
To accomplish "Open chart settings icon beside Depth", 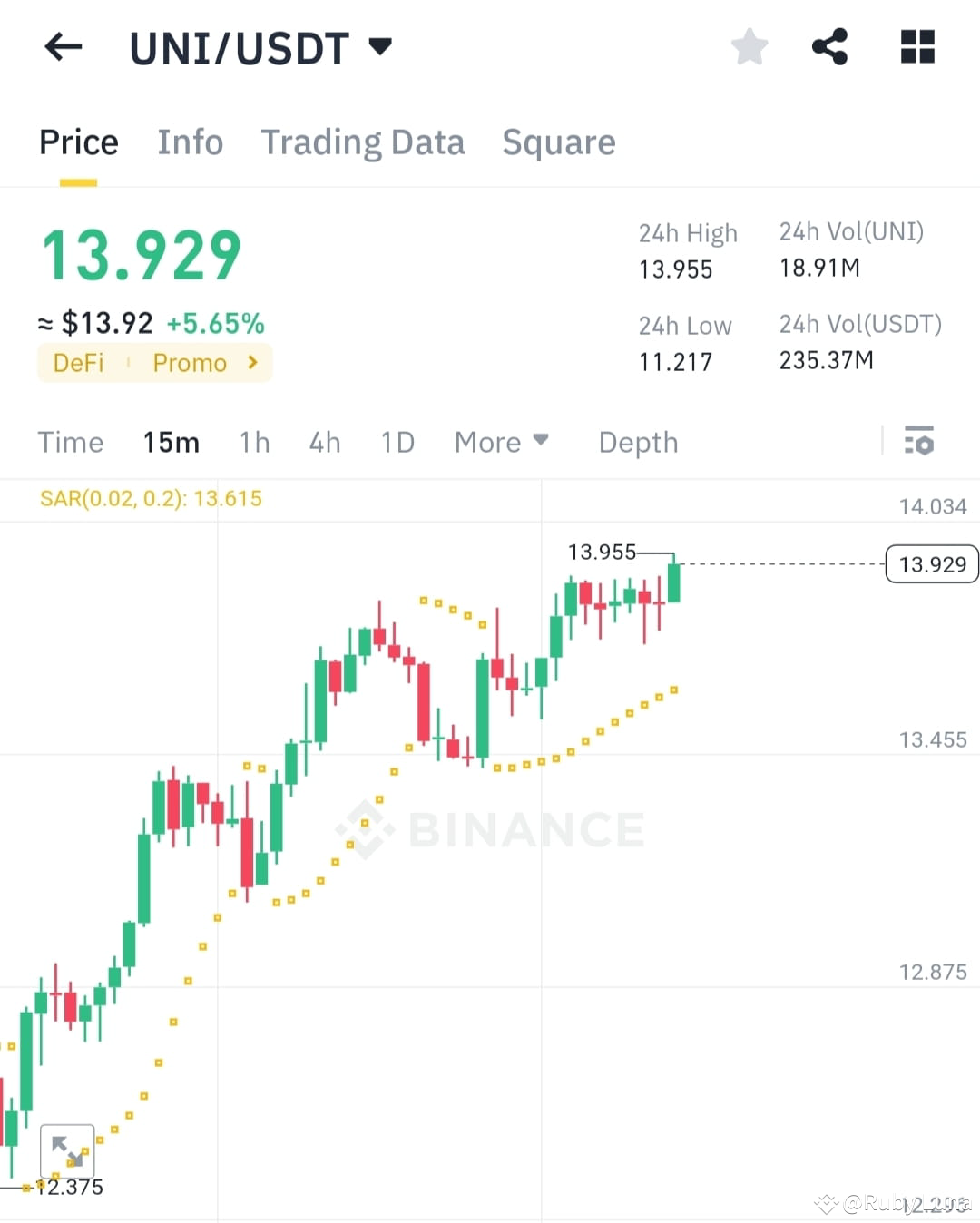I will [x=920, y=442].
